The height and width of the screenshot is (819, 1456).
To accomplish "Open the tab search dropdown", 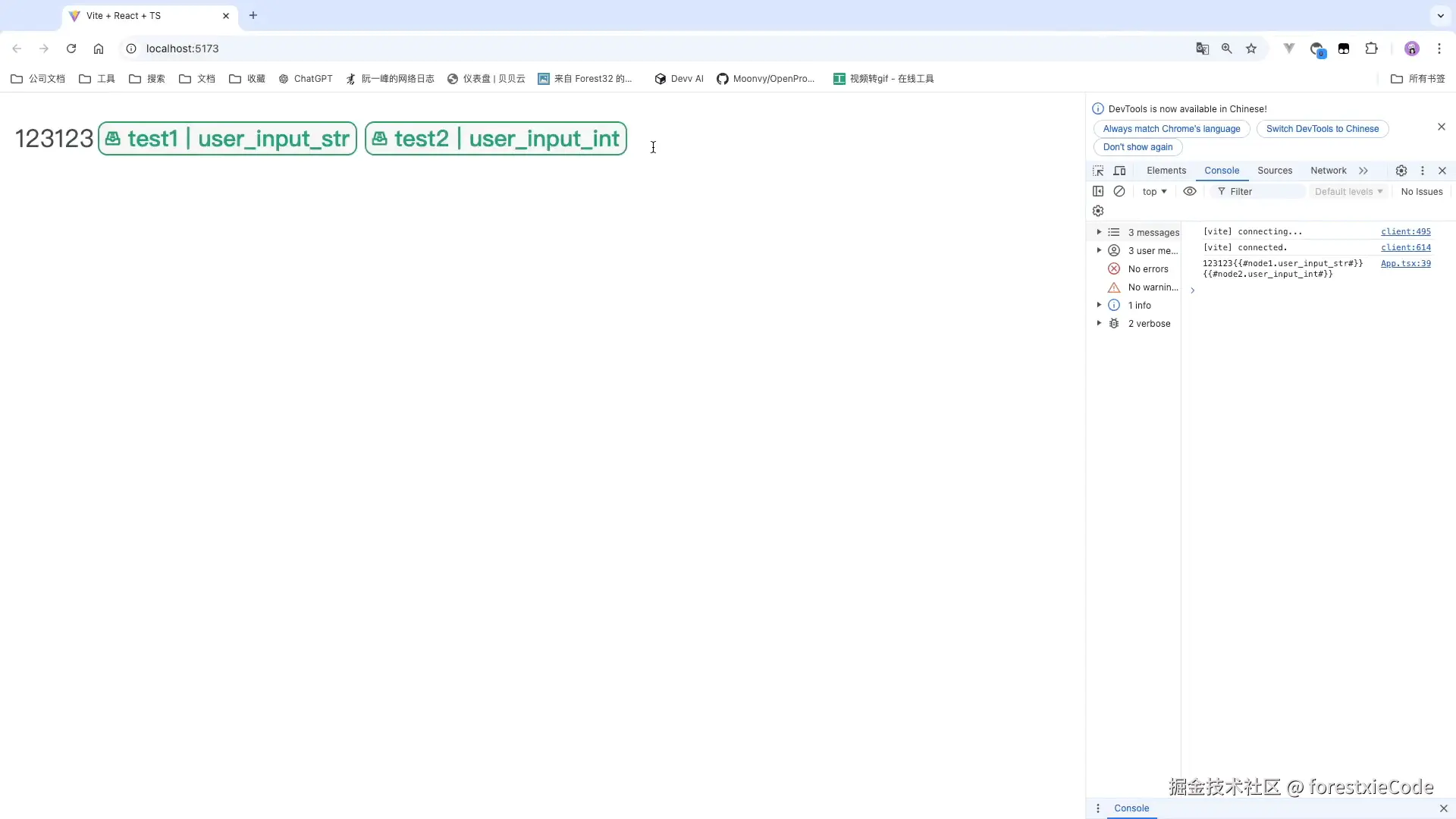I will (x=1441, y=15).
